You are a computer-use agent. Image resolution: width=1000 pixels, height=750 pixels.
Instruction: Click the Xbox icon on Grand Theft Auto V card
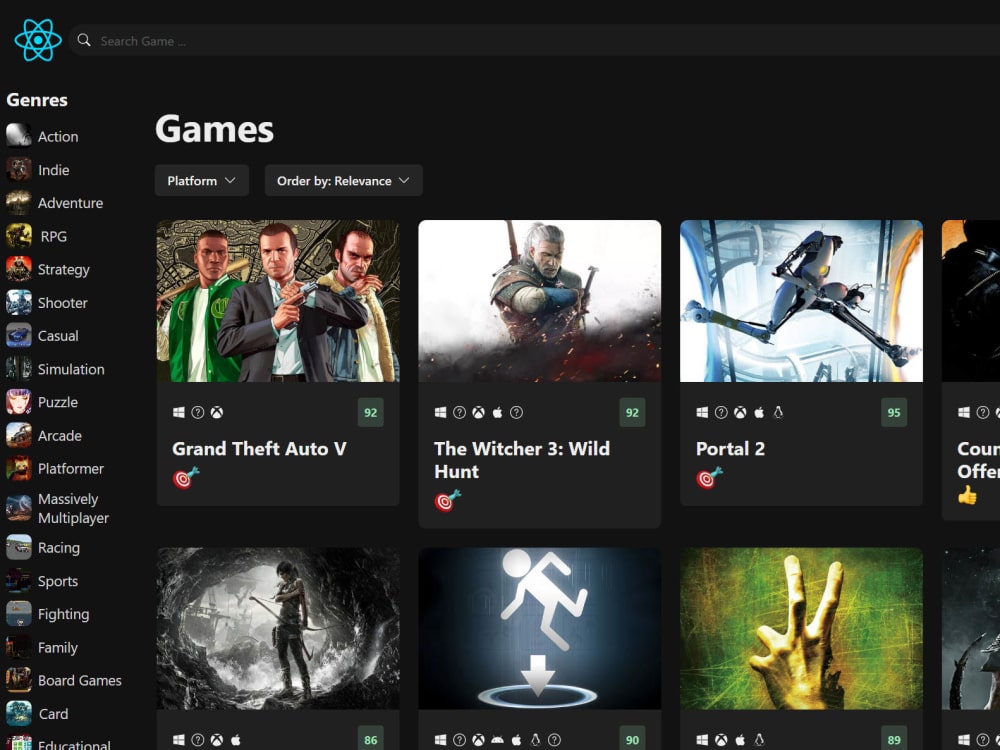(x=217, y=413)
